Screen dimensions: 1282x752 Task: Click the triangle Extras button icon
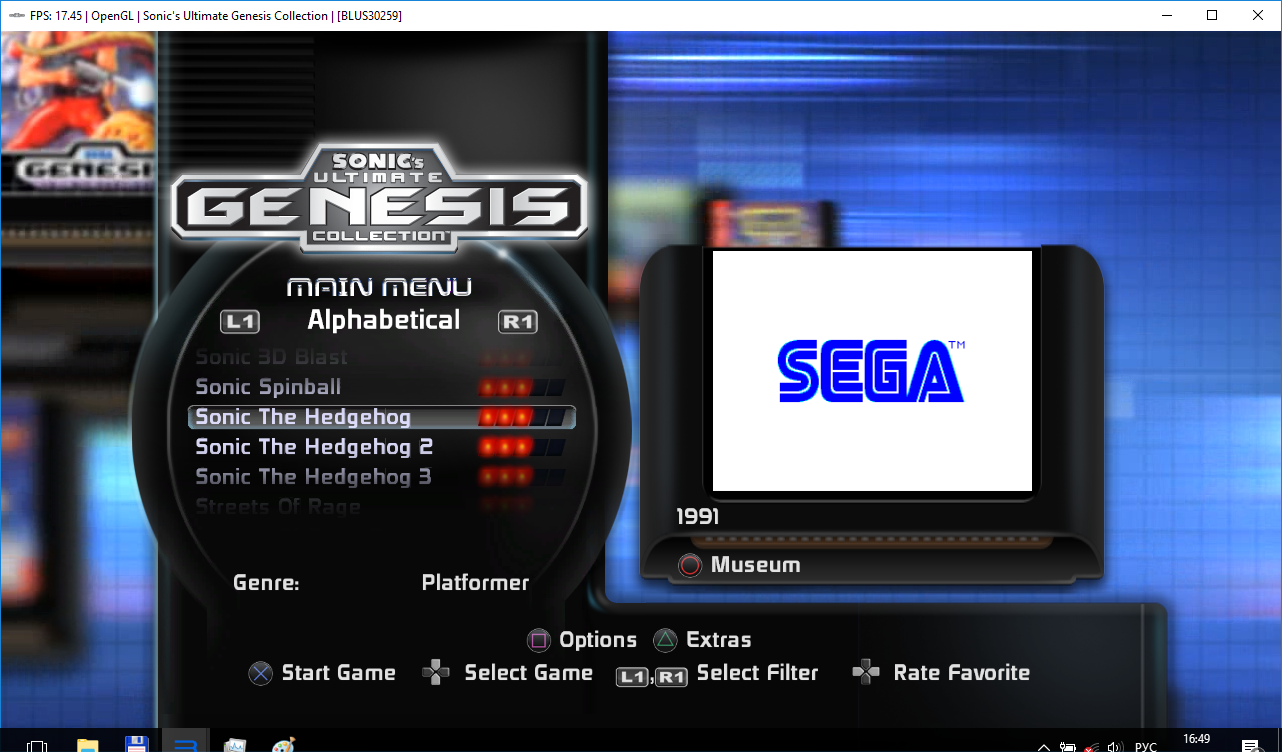665,640
